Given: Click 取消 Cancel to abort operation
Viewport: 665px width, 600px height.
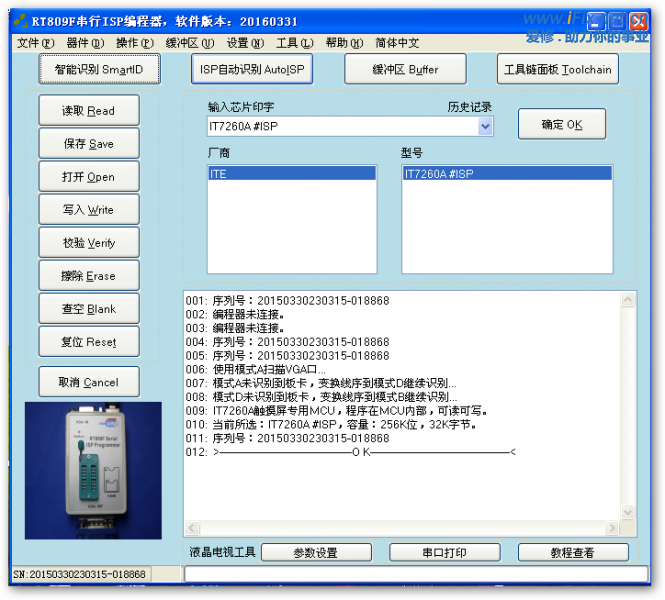Looking at the screenshot, I should pyautogui.click(x=89, y=382).
